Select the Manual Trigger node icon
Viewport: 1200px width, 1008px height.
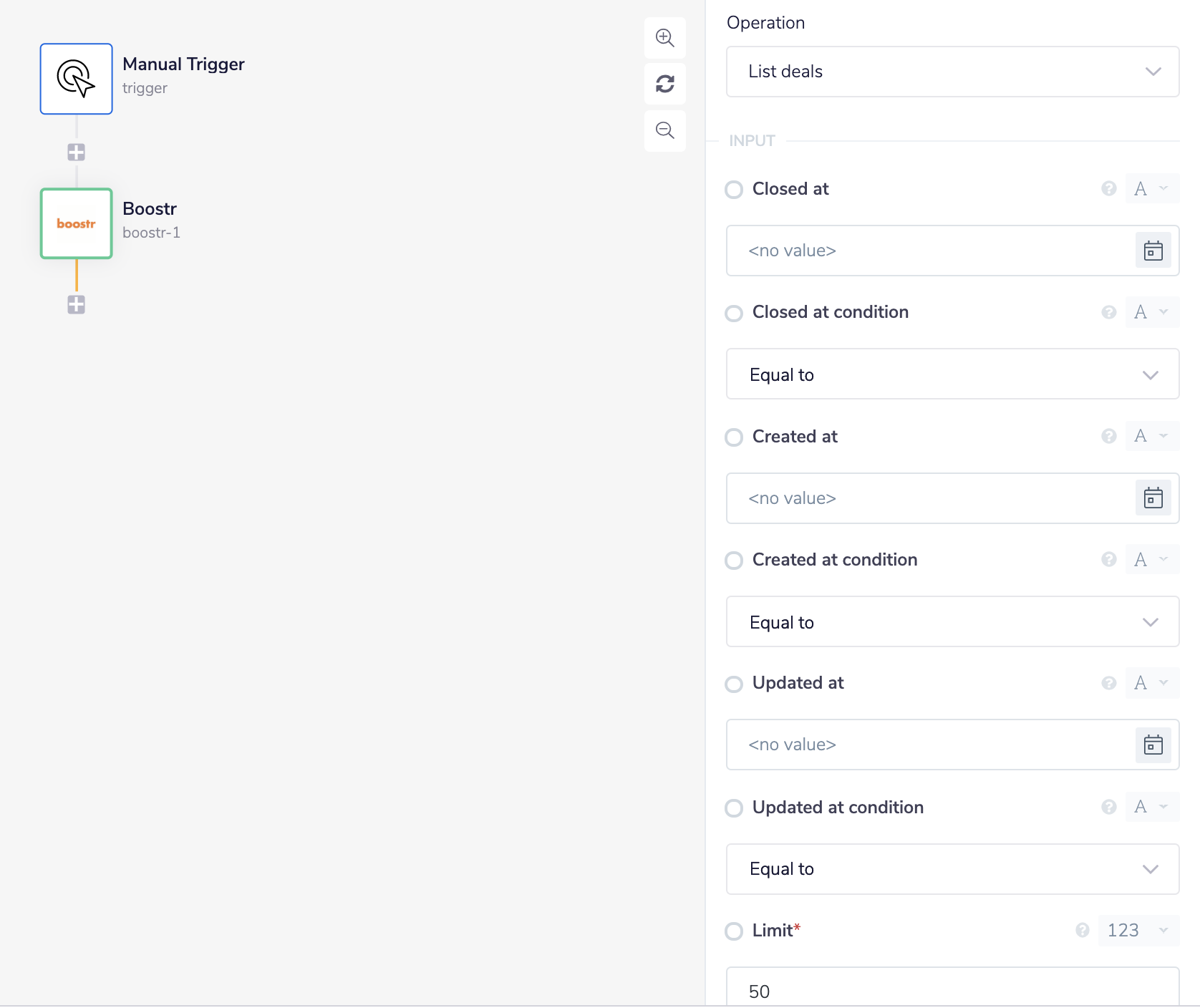click(x=76, y=79)
